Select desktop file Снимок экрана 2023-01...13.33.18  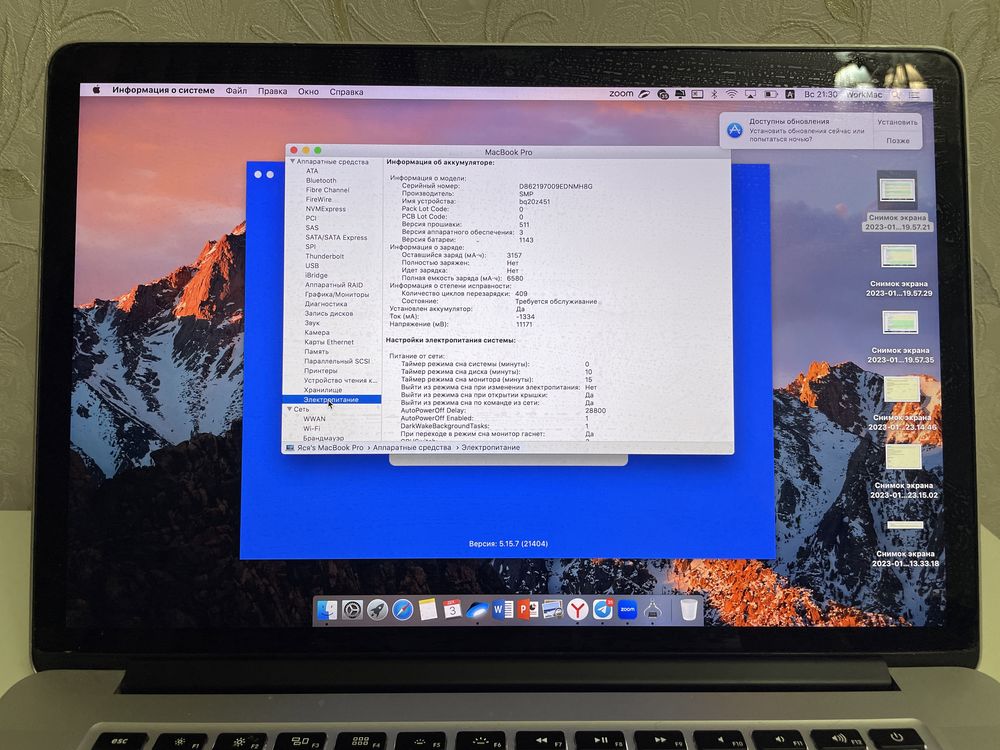(x=905, y=543)
